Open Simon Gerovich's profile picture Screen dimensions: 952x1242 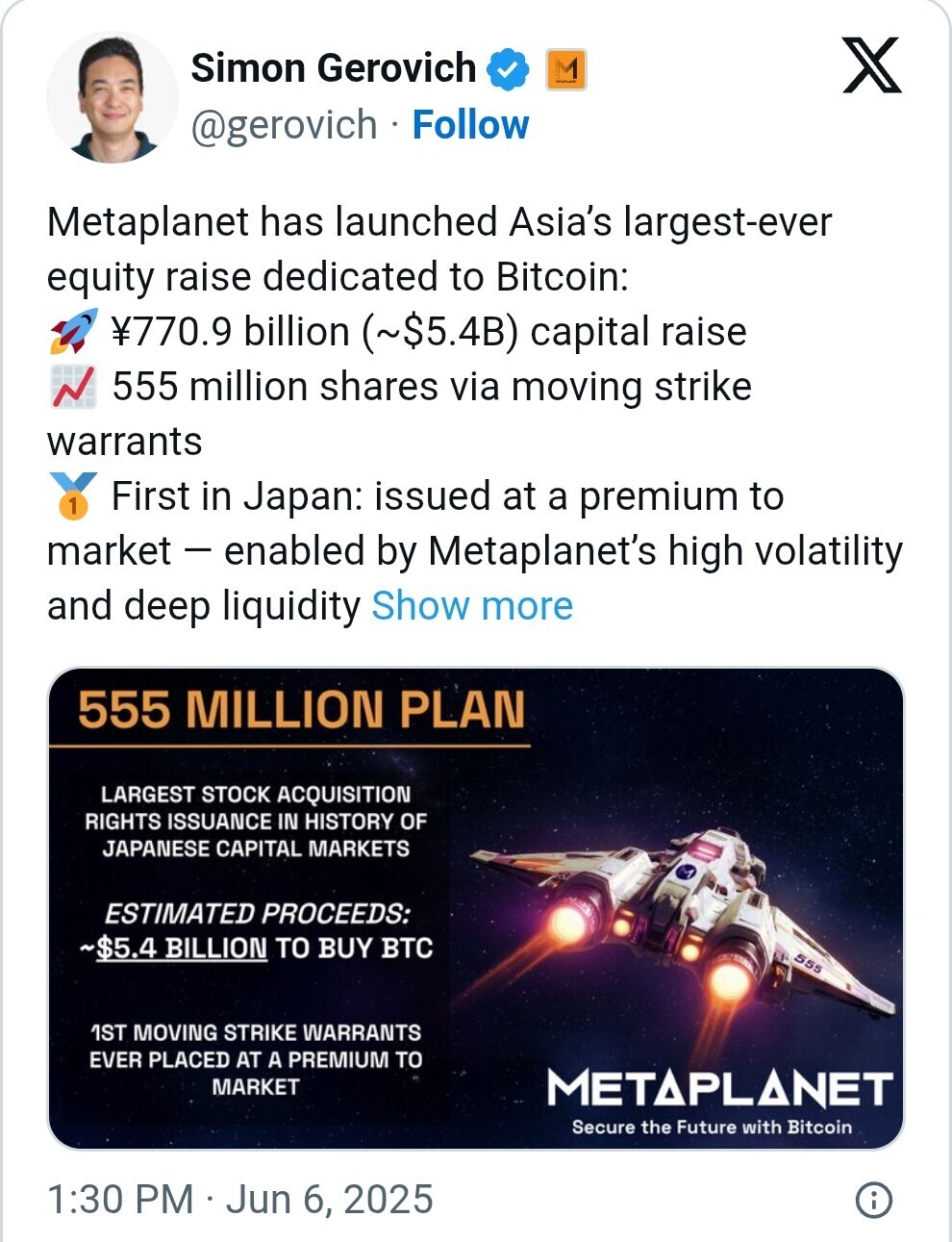pyautogui.click(x=112, y=96)
